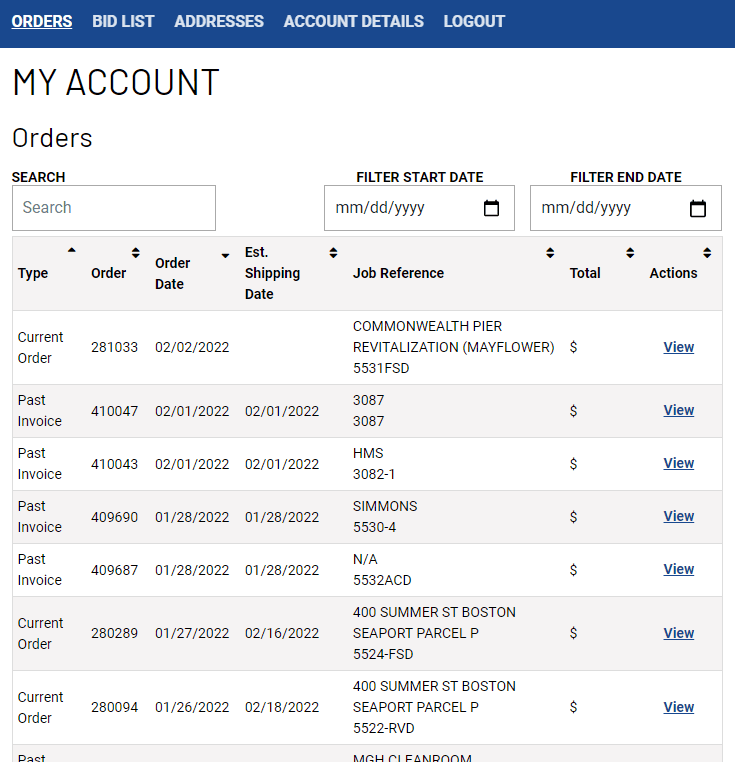Select order number 280094 cell

114,707
